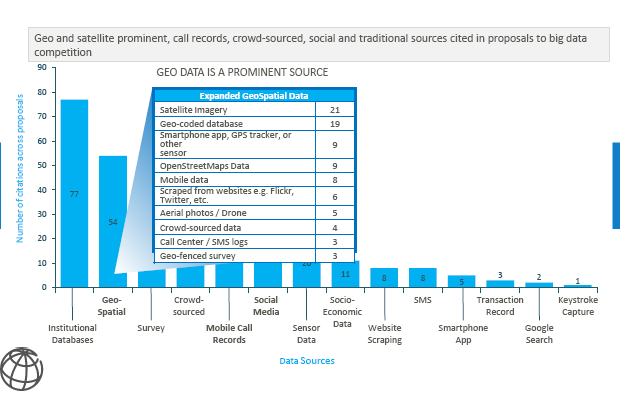Screen dimensions: 622x397
Task: Select the 'Geo-Spatial' axis label
Action: tap(111, 306)
